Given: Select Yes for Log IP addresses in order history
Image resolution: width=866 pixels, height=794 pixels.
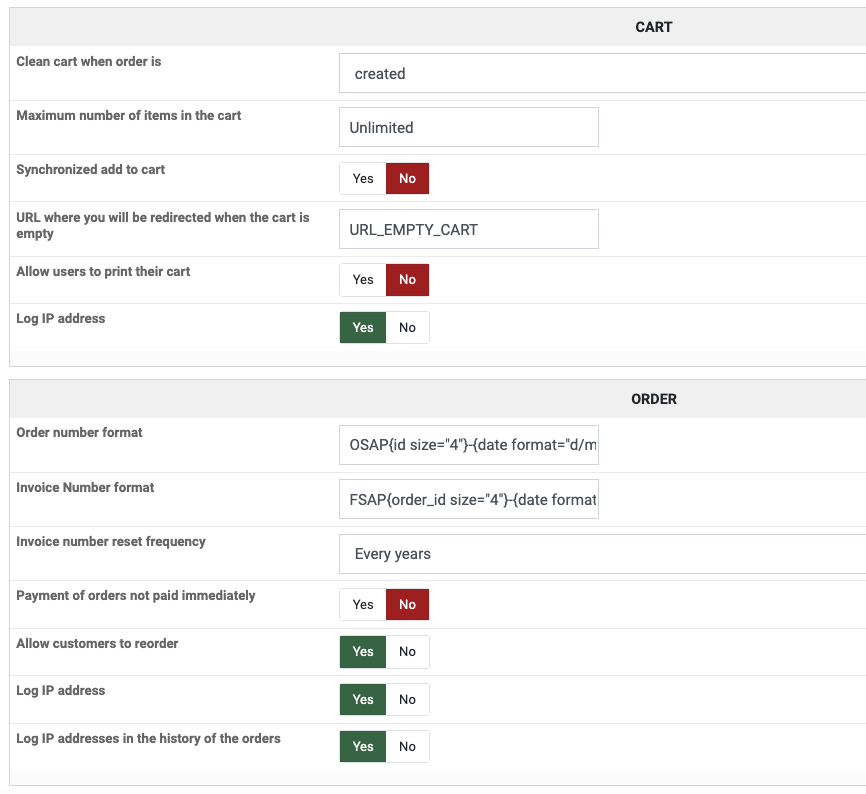Looking at the screenshot, I should click(x=363, y=747).
